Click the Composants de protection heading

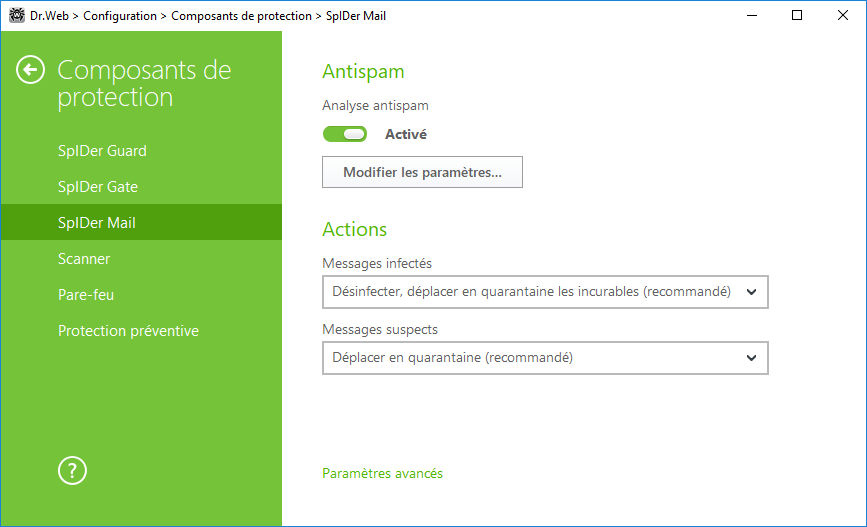144,84
